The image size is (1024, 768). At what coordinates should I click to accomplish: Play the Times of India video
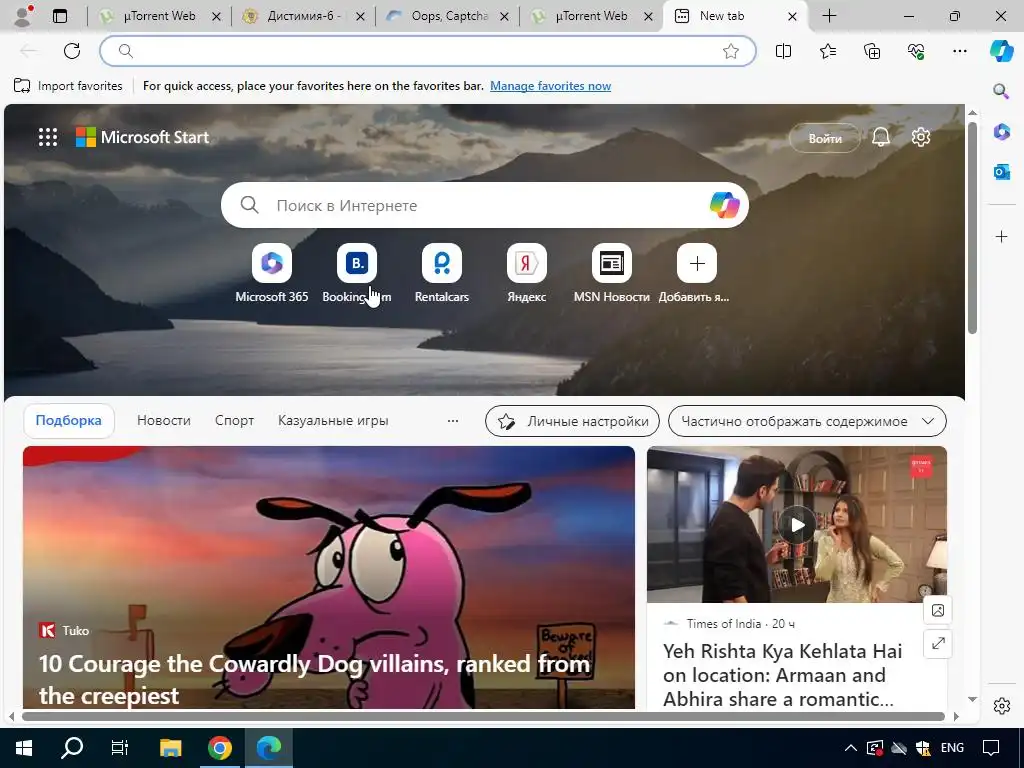click(797, 524)
